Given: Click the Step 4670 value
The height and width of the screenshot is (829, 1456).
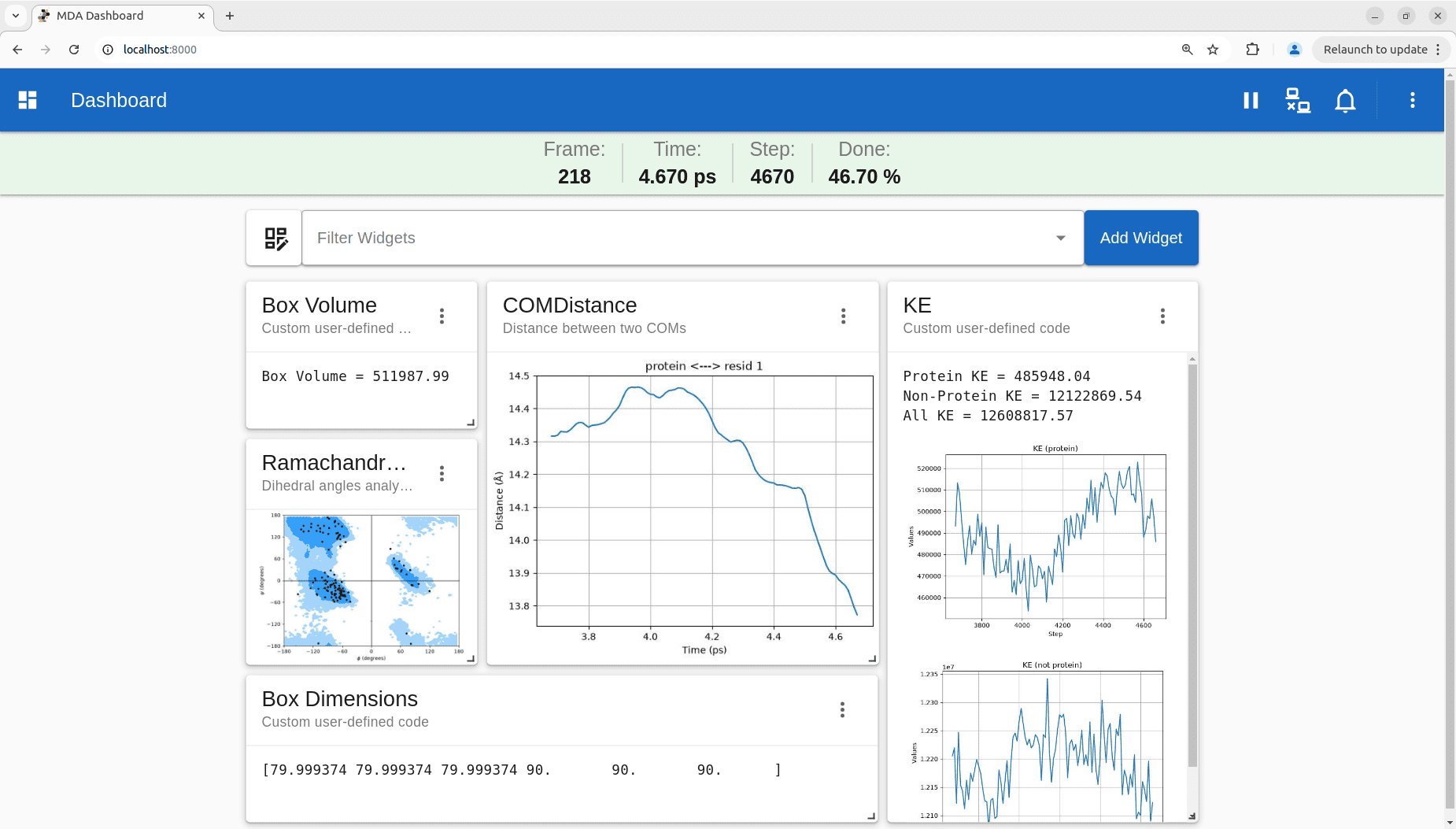Looking at the screenshot, I should [x=772, y=176].
